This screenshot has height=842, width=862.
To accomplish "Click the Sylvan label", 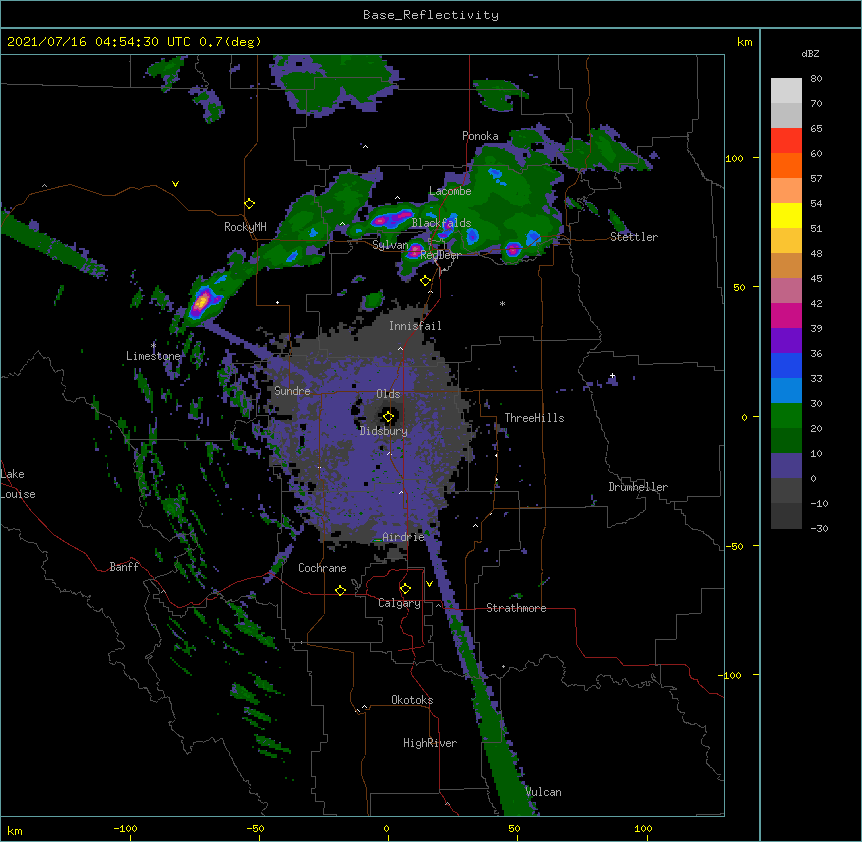I will click(x=390, y=245).
